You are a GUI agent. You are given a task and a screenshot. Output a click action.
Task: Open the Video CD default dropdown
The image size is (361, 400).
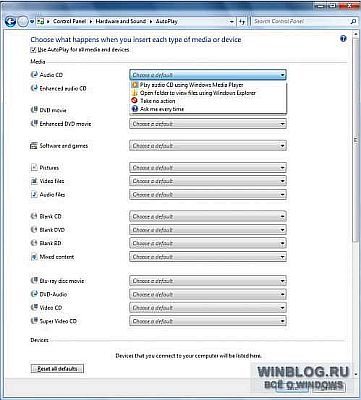click(208, 308)
